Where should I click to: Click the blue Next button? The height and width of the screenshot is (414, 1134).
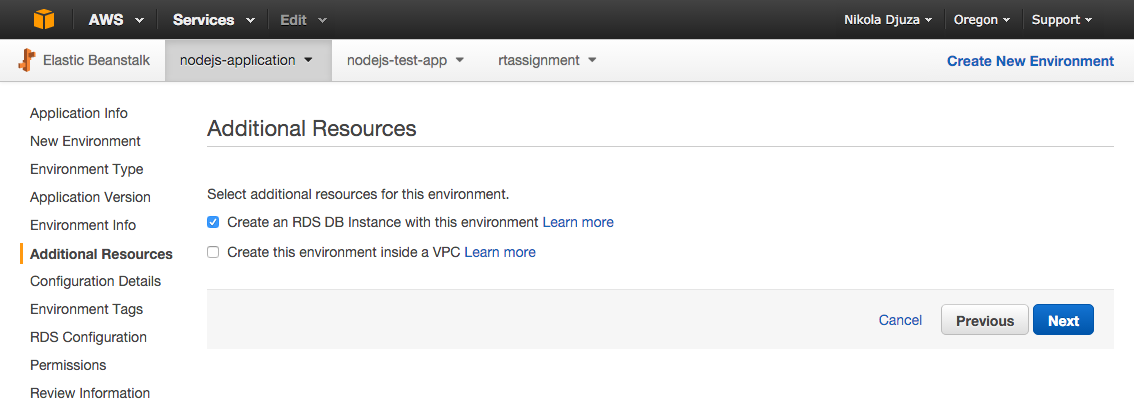click(1063, 320)
